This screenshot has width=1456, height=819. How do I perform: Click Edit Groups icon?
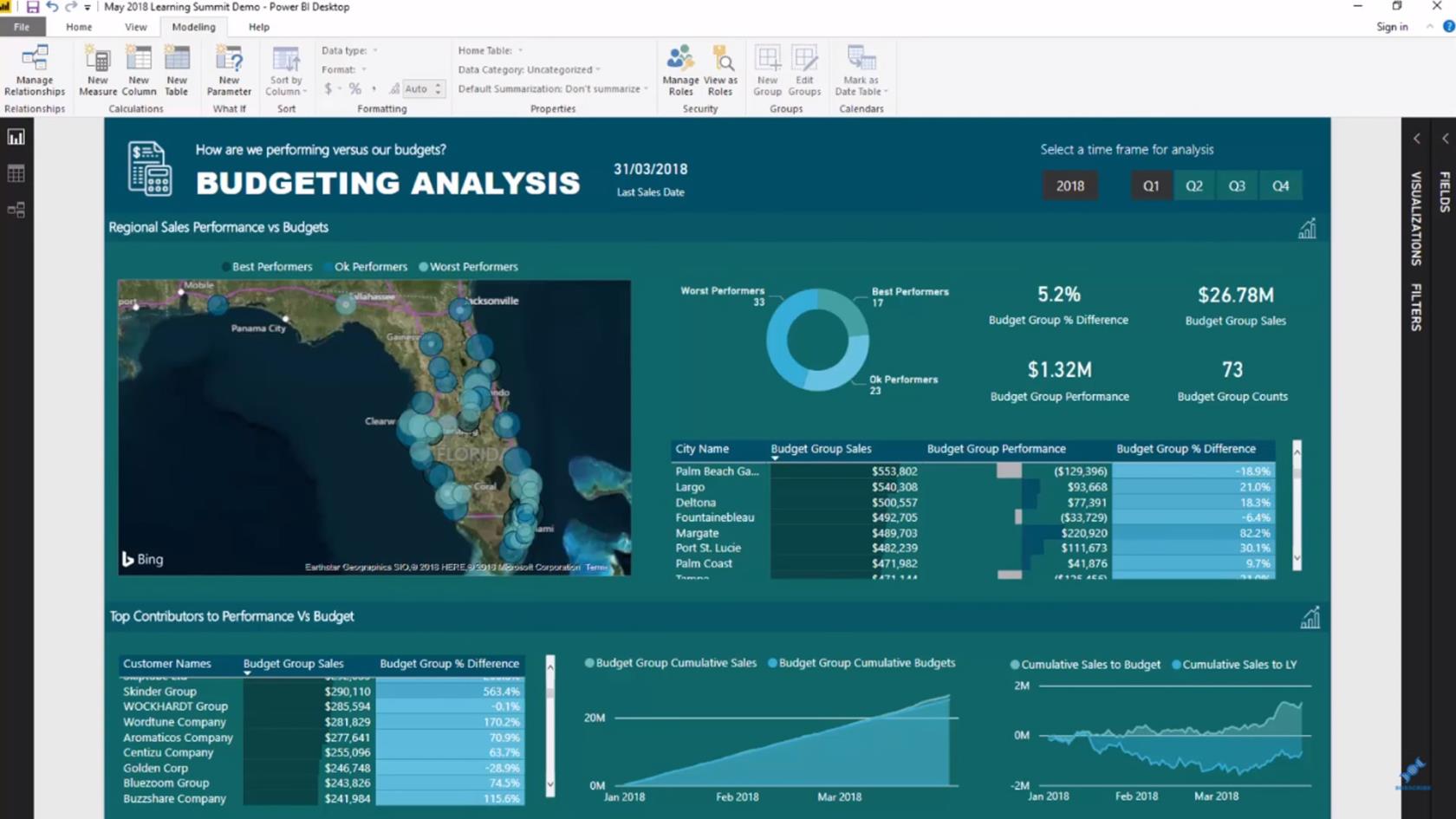pos(804,59)
